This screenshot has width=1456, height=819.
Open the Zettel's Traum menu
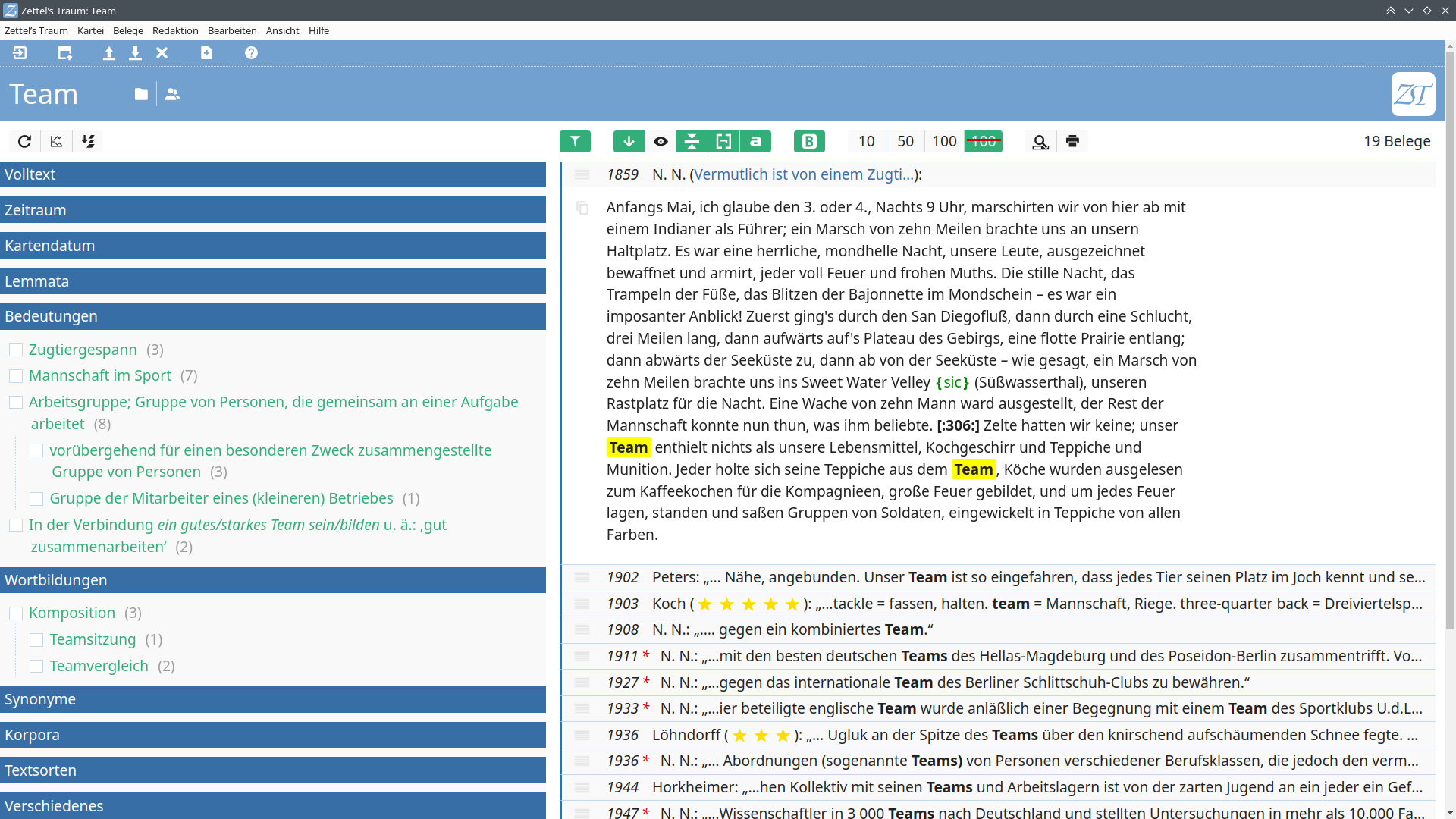[36, 30]
